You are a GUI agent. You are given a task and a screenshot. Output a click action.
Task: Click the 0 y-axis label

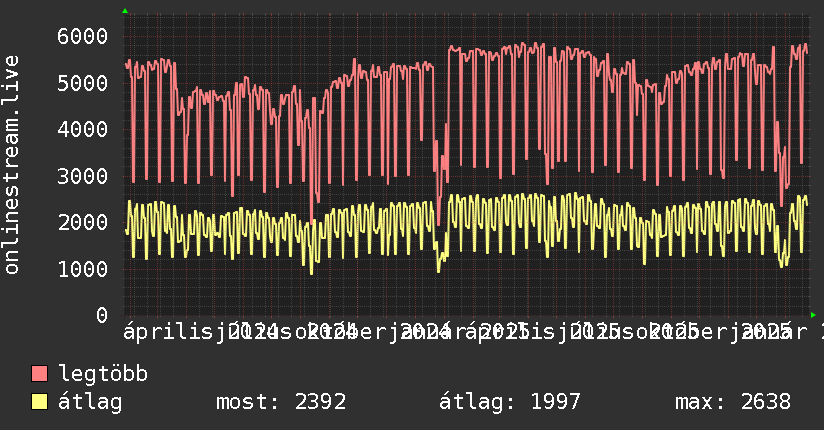[x=102, y=315]
